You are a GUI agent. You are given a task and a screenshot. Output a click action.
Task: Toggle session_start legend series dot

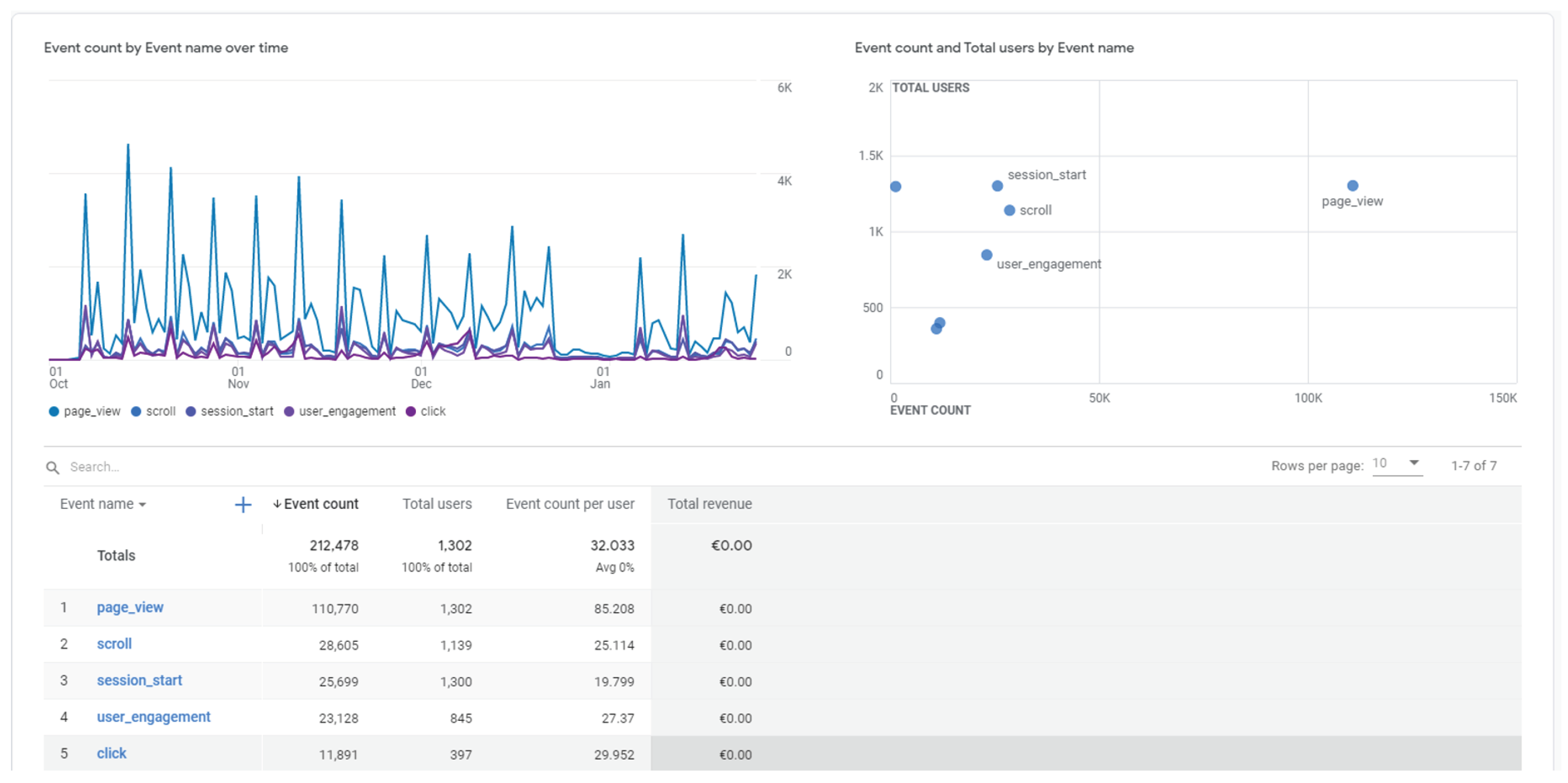191,412
